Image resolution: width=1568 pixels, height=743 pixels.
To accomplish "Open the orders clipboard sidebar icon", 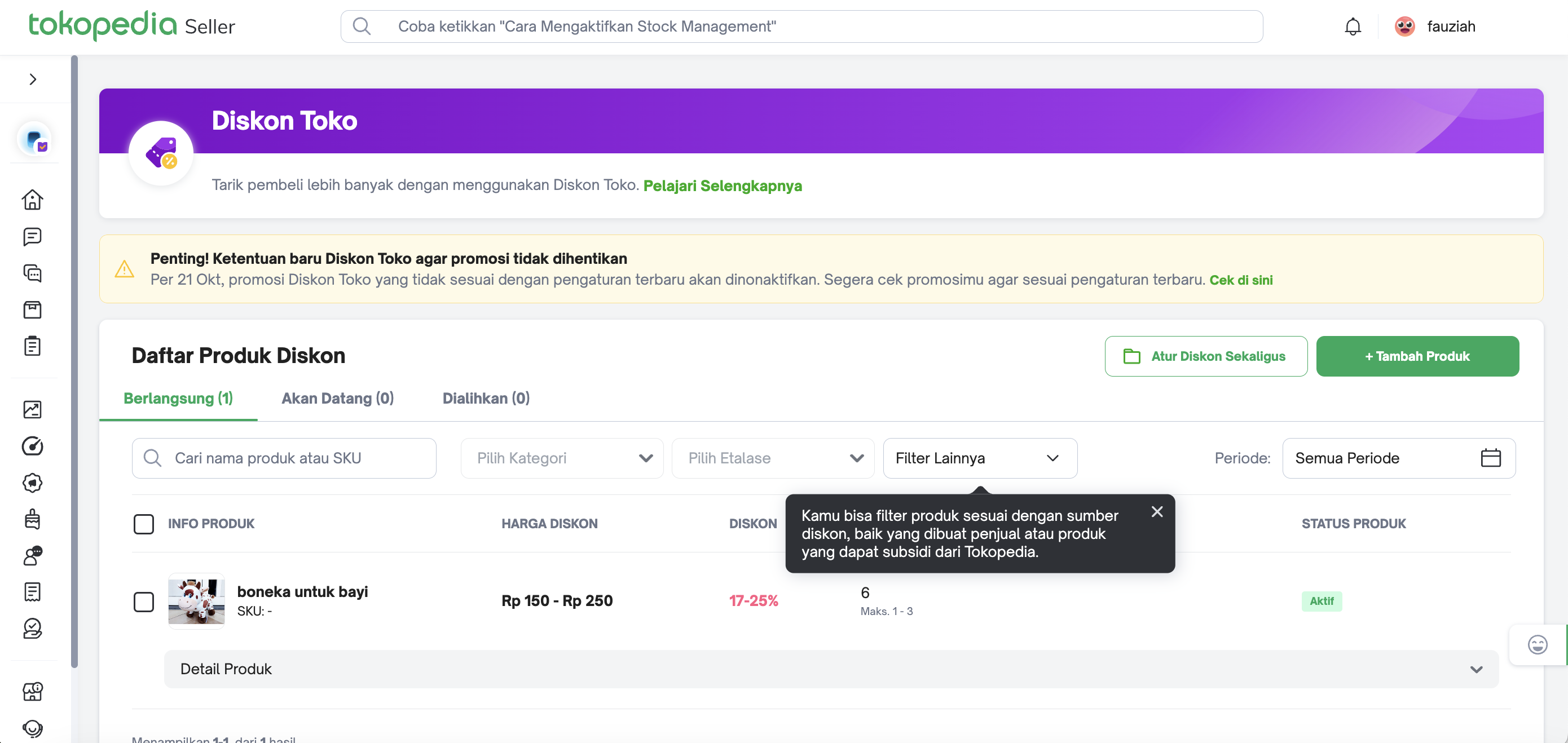I will point(32,346).
